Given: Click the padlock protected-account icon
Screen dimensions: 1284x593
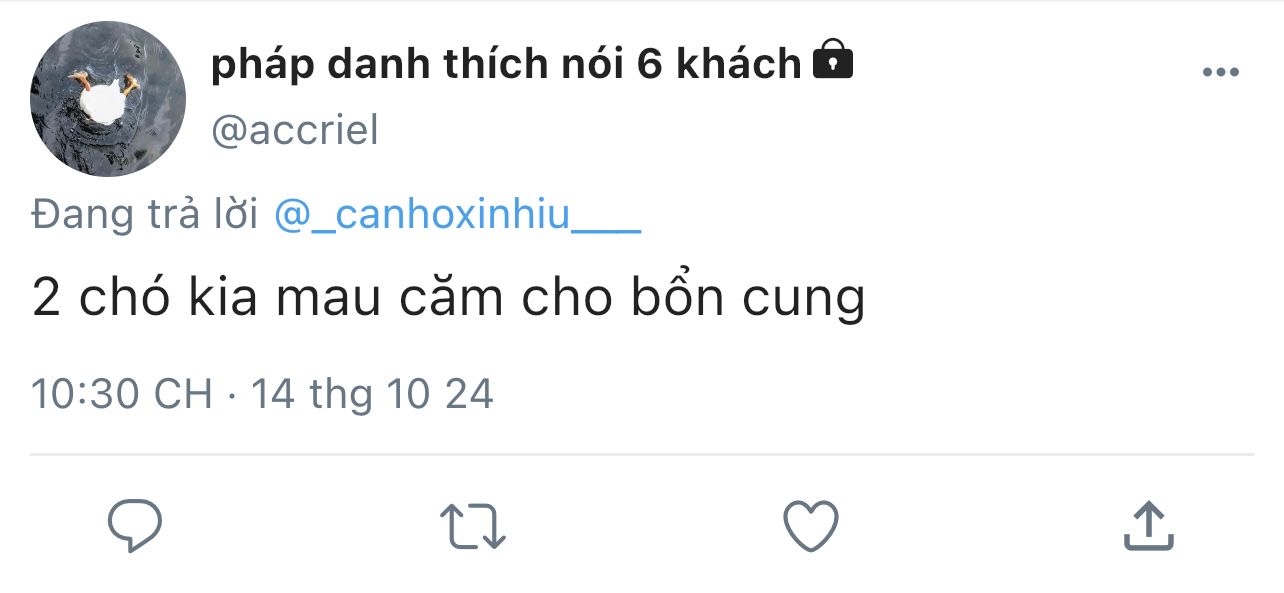Looking at the screenshot, I should 833,60.
